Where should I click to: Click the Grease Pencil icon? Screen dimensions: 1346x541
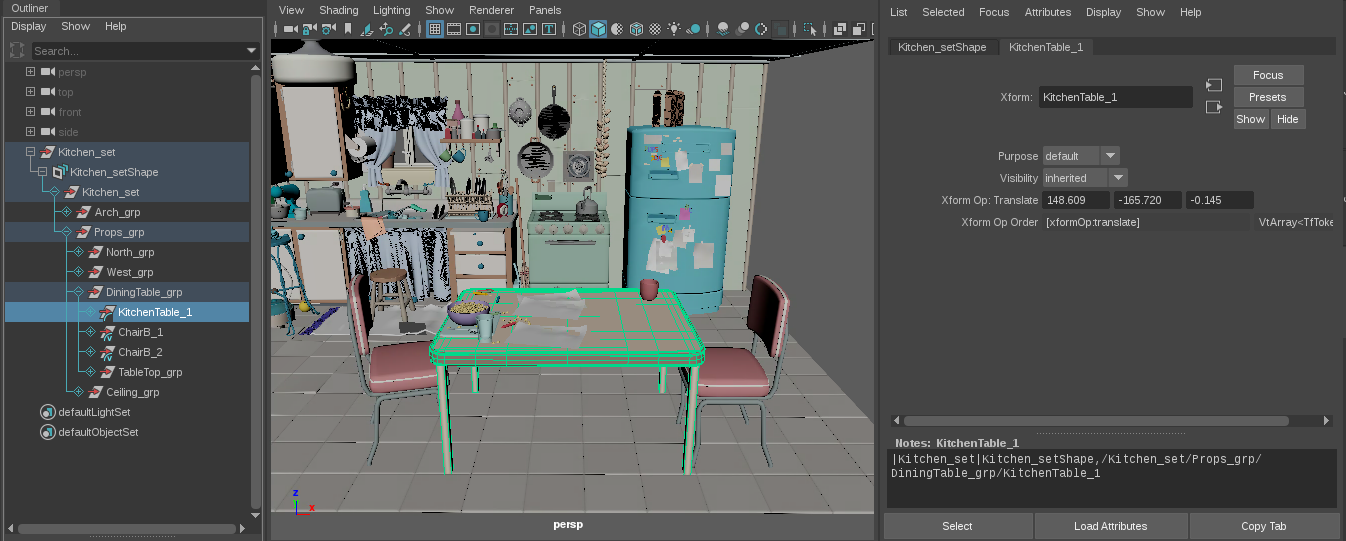(405, 29)
